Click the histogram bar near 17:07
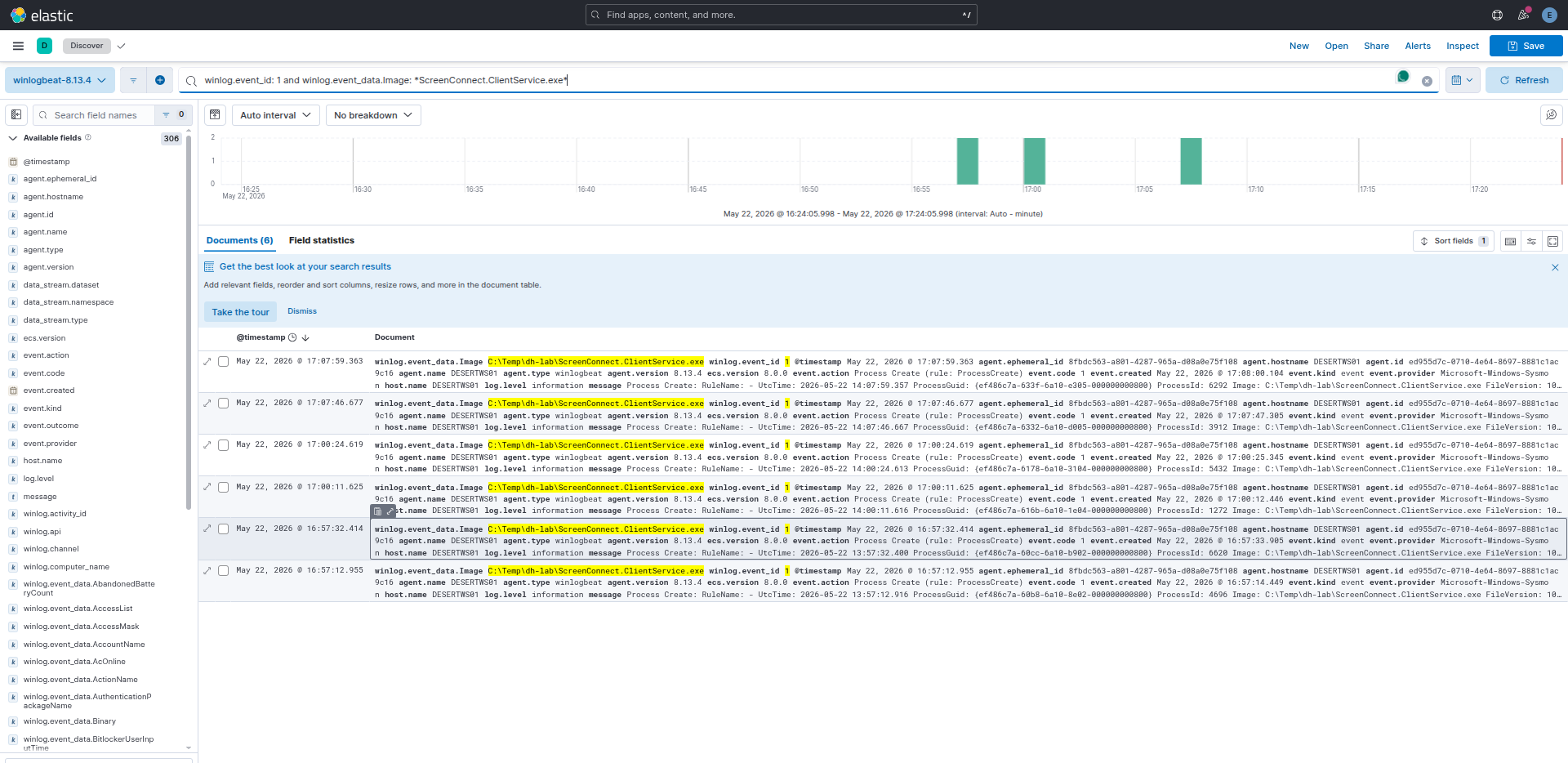Viewport: 1568px width, 763px height. [1191, 161]
